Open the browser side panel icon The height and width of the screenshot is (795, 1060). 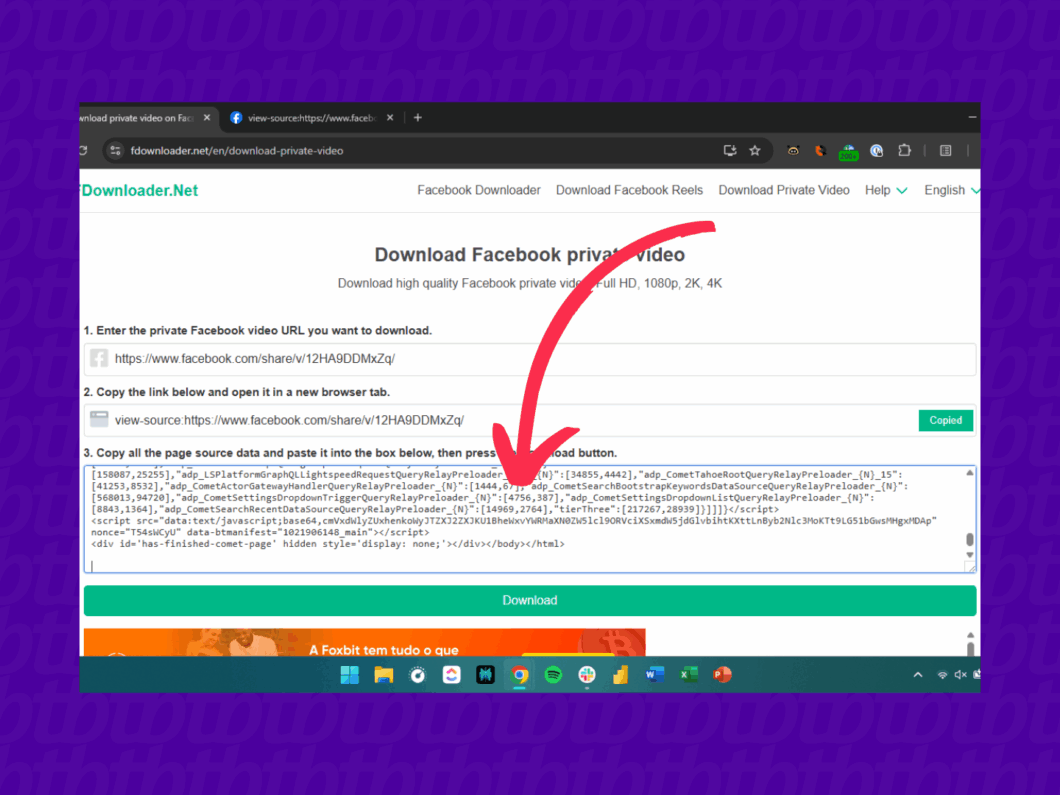[x=946, y=151]
